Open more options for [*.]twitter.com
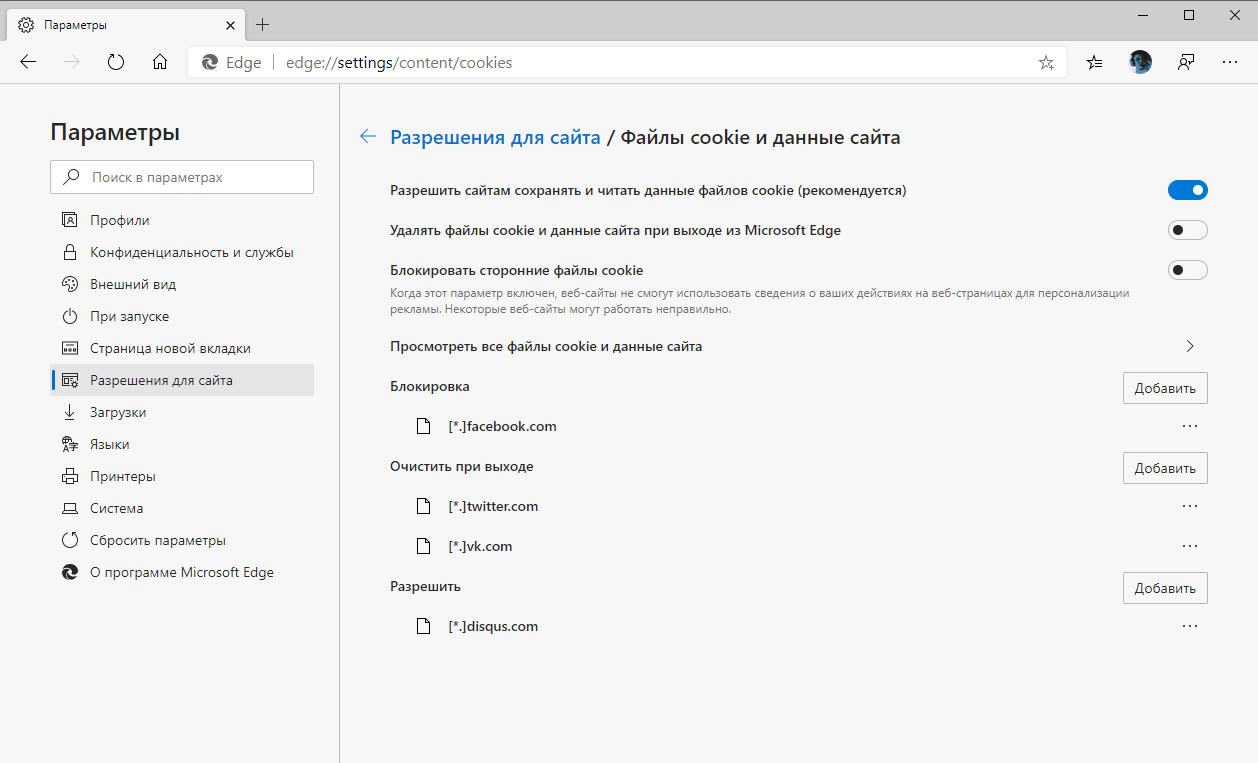Image resolution: width=1258 pixels, height=763 pixels. [1189, 505]
